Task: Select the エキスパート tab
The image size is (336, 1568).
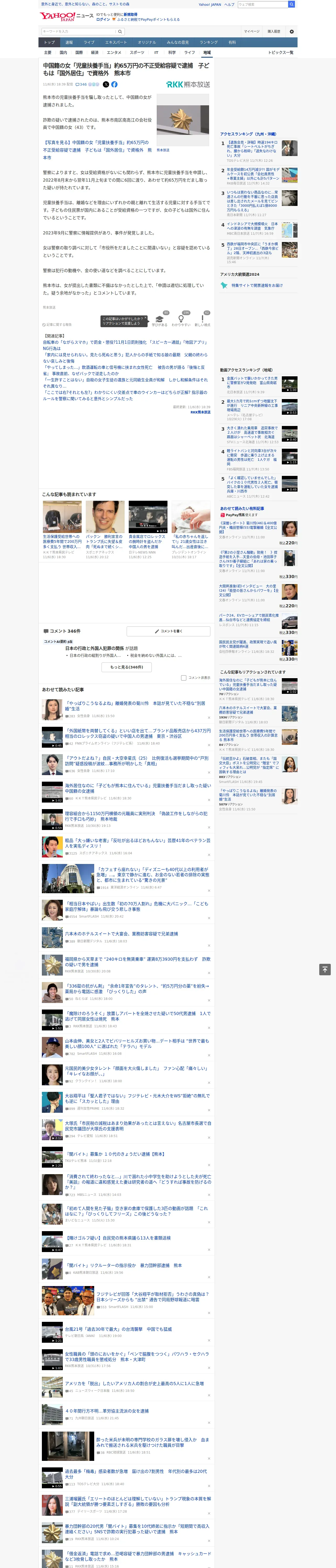Action: pos(116,43)
